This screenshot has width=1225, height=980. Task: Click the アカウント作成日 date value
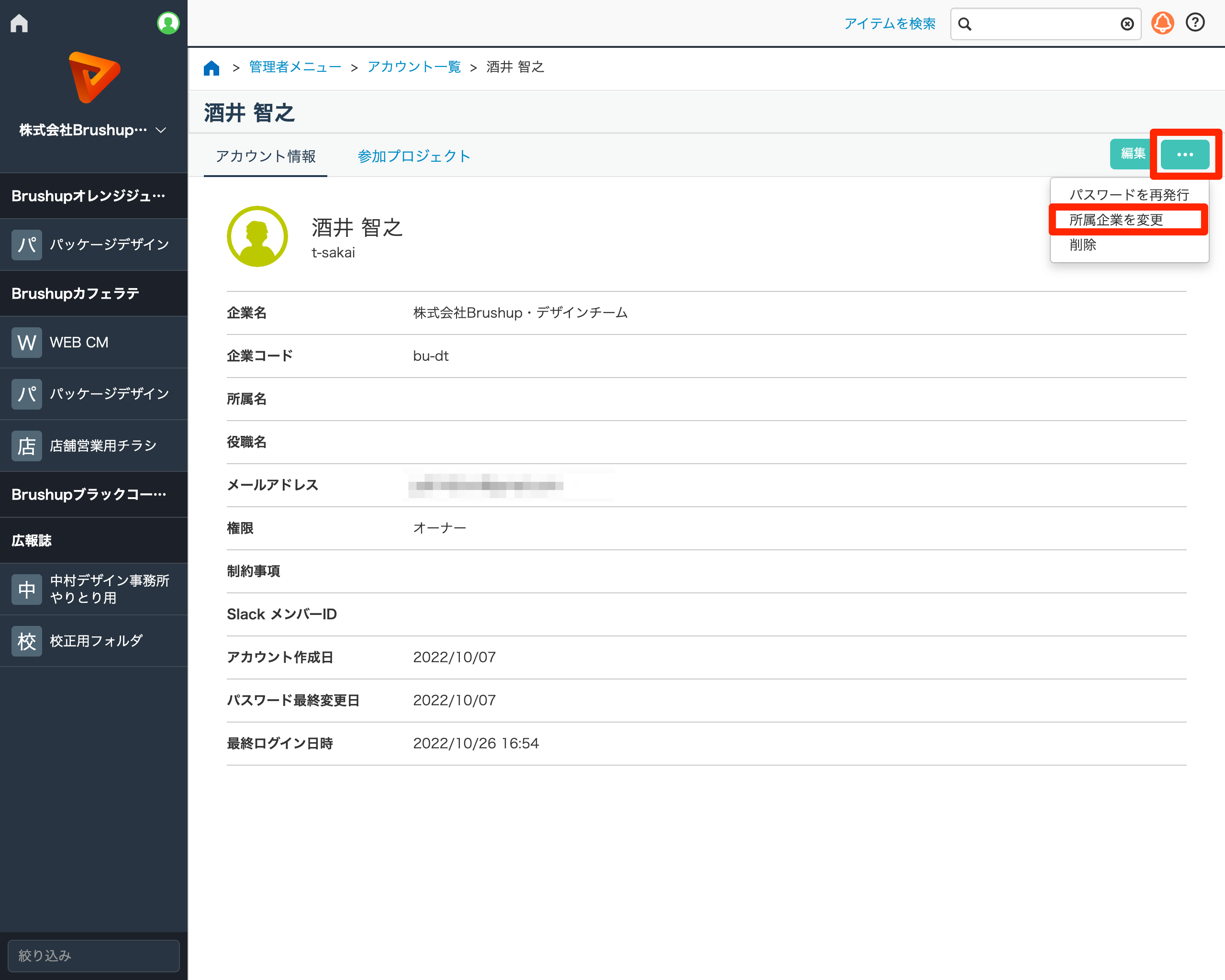pyautogui.click(x=455, y=657)
